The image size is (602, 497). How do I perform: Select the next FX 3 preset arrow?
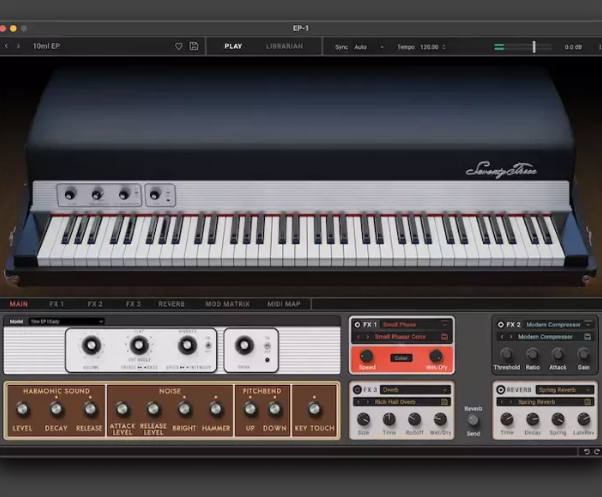click(368, 402)
